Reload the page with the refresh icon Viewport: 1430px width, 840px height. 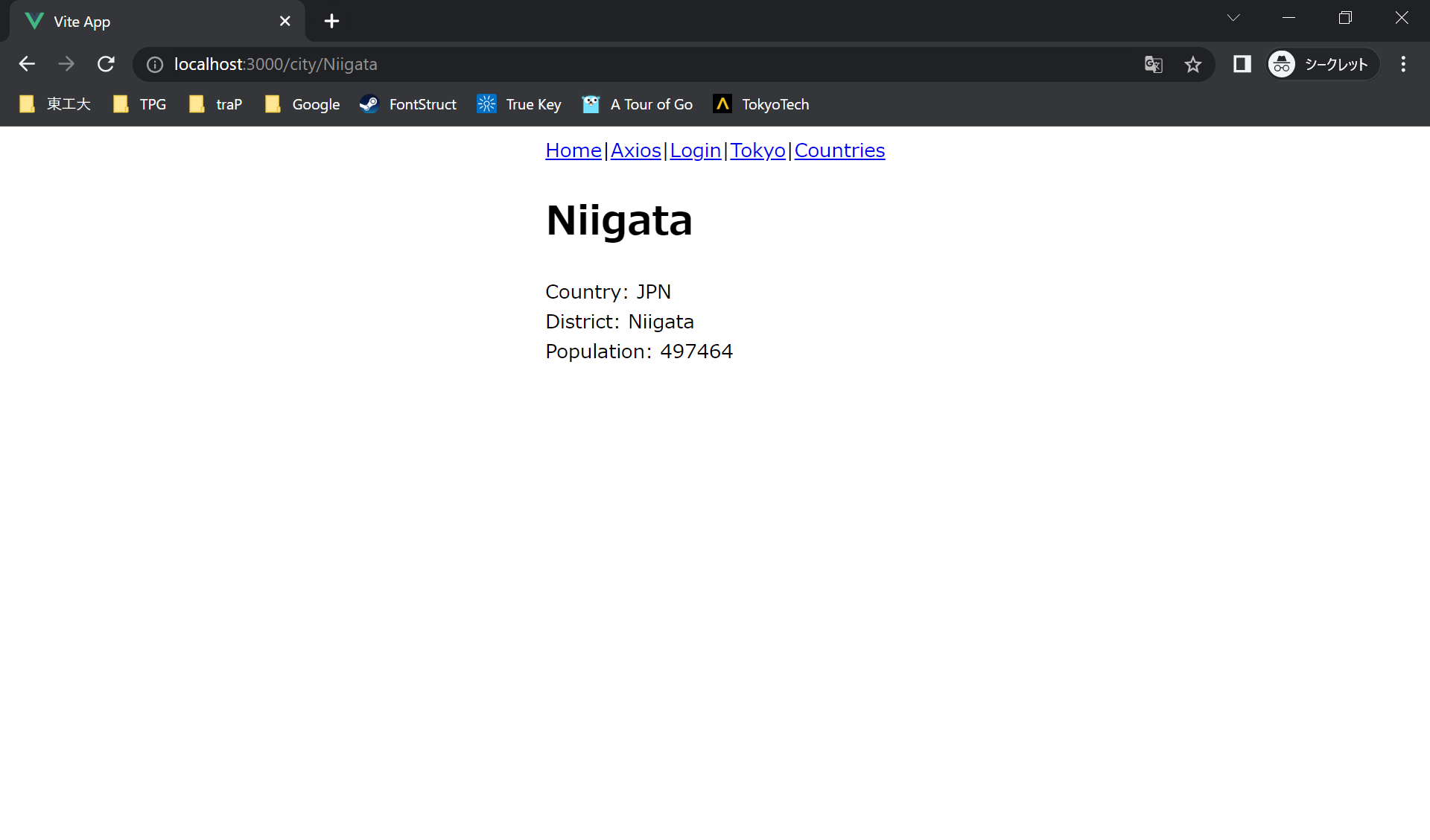point(106,64)
